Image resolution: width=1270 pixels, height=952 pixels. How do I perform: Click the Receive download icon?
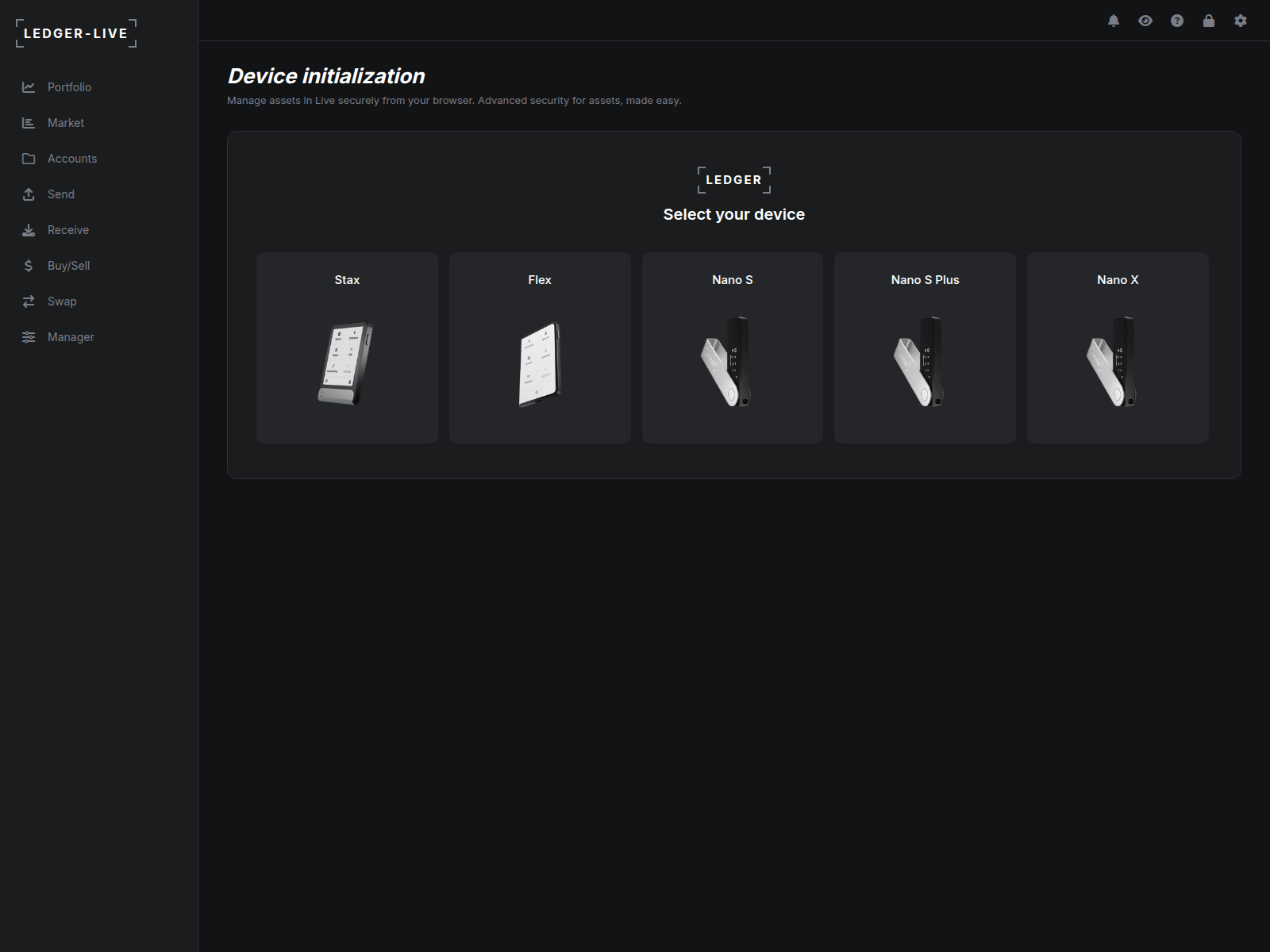coord(29,230)
